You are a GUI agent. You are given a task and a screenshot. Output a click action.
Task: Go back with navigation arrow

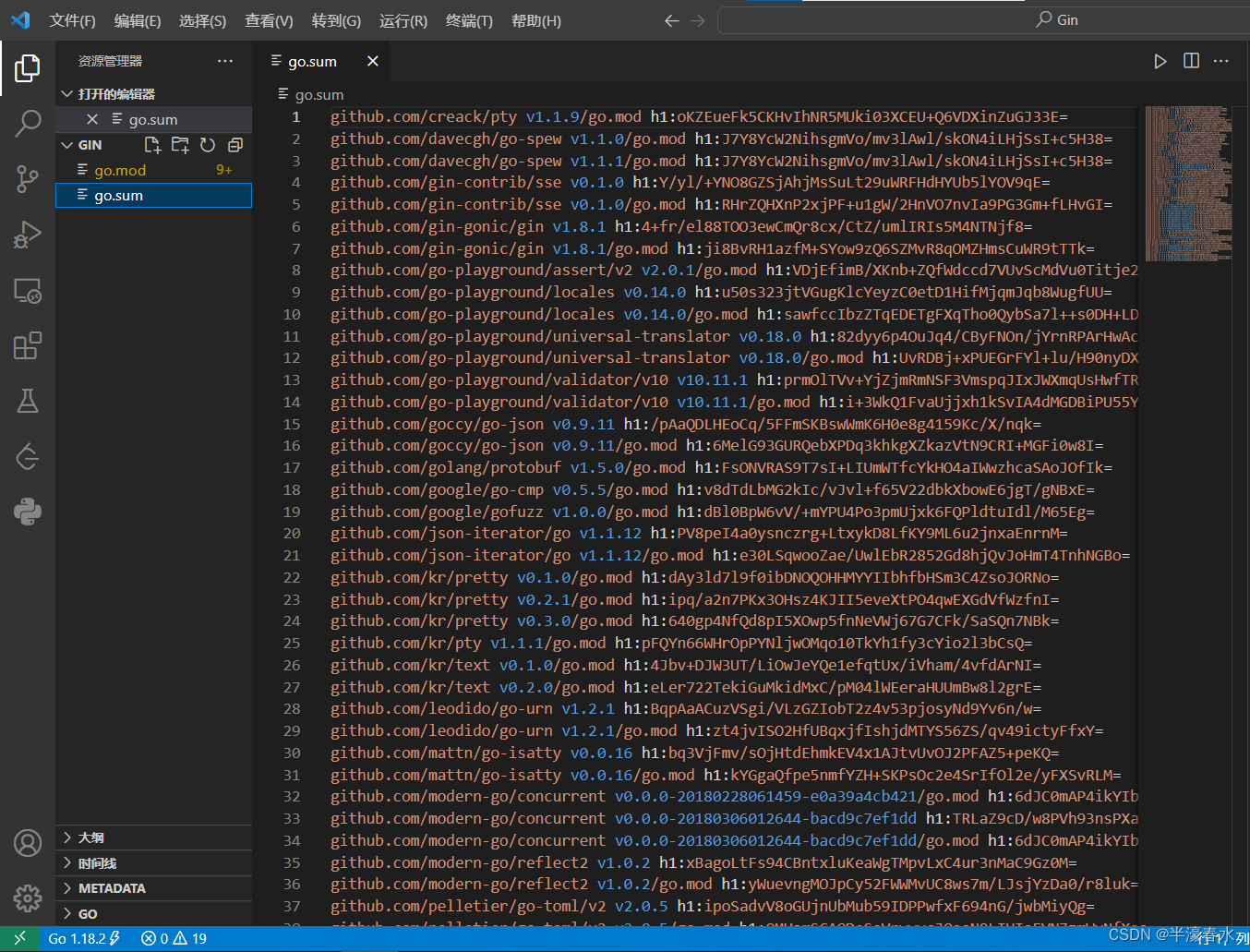coord(672,20)
